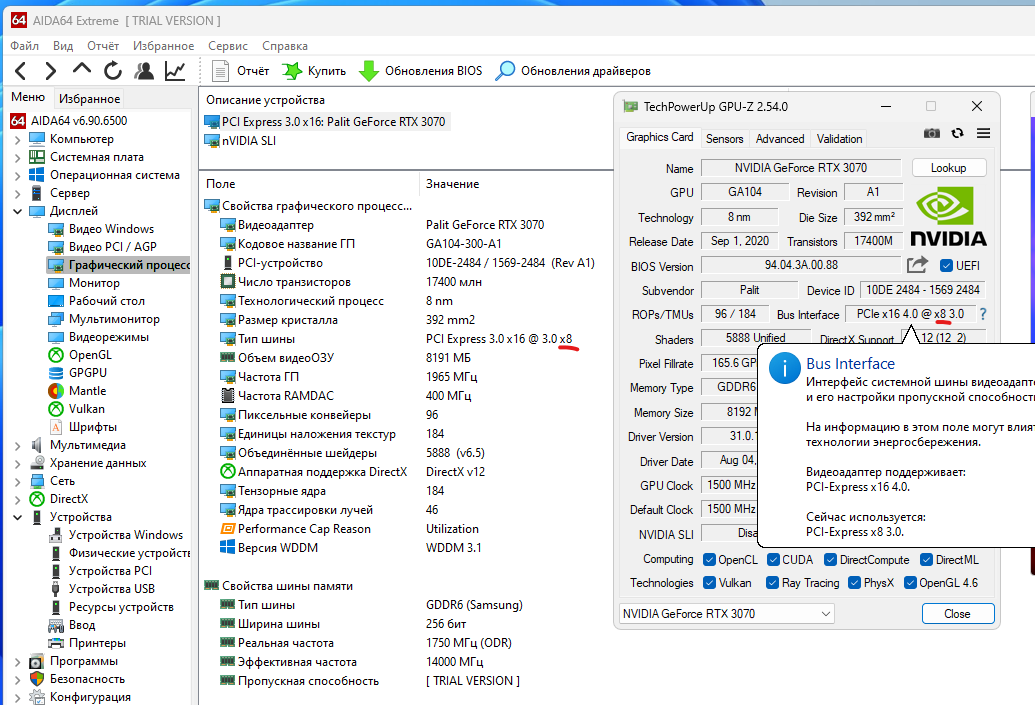The width and height of the screenshot is (1035, 705).
Task: Click the Bus Interface question mark icon
Action: 983,314
